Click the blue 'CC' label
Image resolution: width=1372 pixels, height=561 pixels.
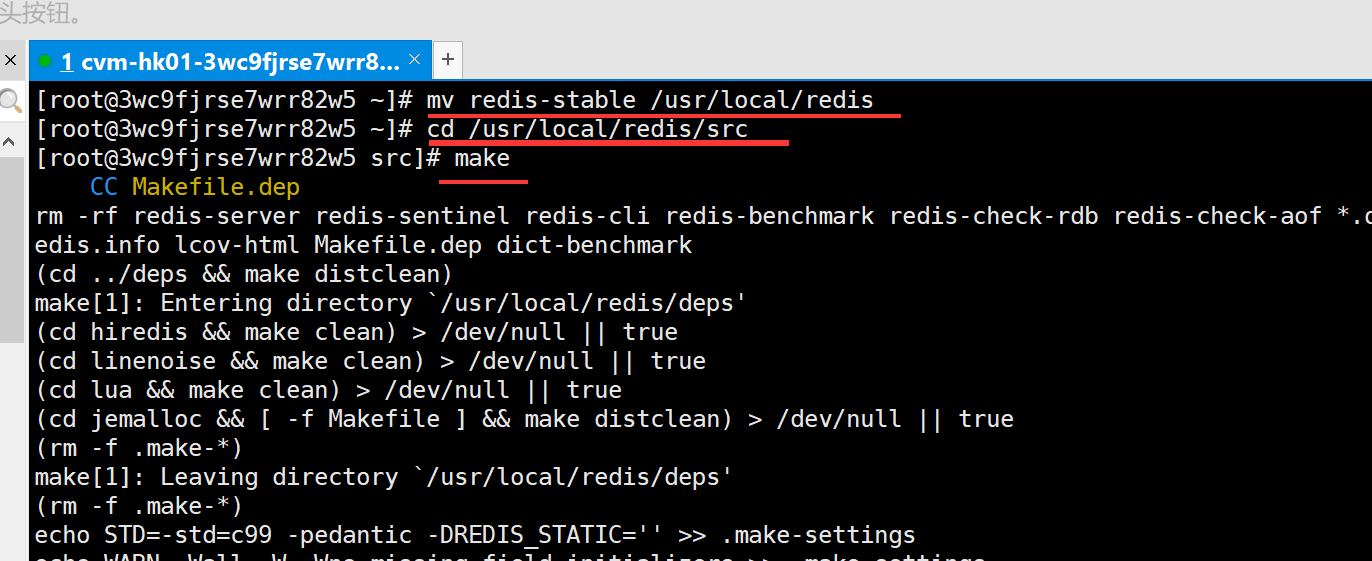point(104,188)
